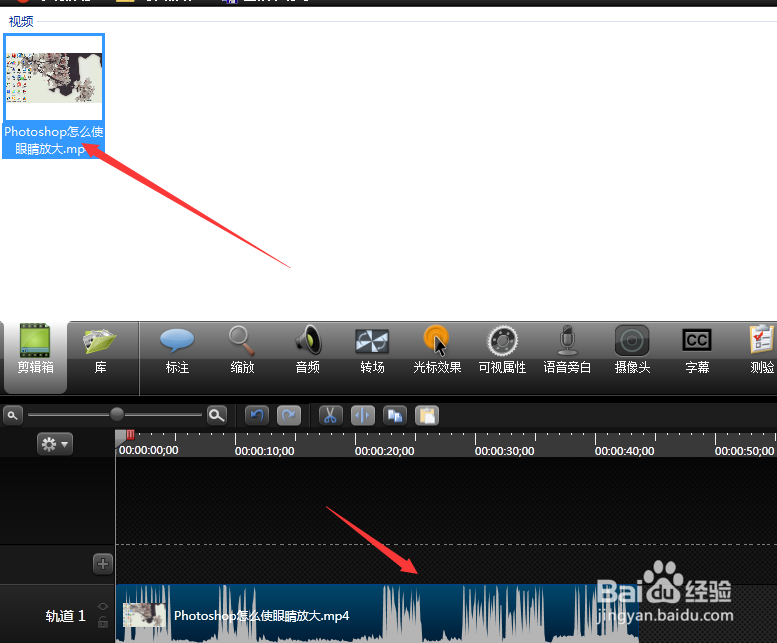Viewport: 777px width, 643px height.
Task: Open the 缩放 zoom tool
Action: coord(242,349)
